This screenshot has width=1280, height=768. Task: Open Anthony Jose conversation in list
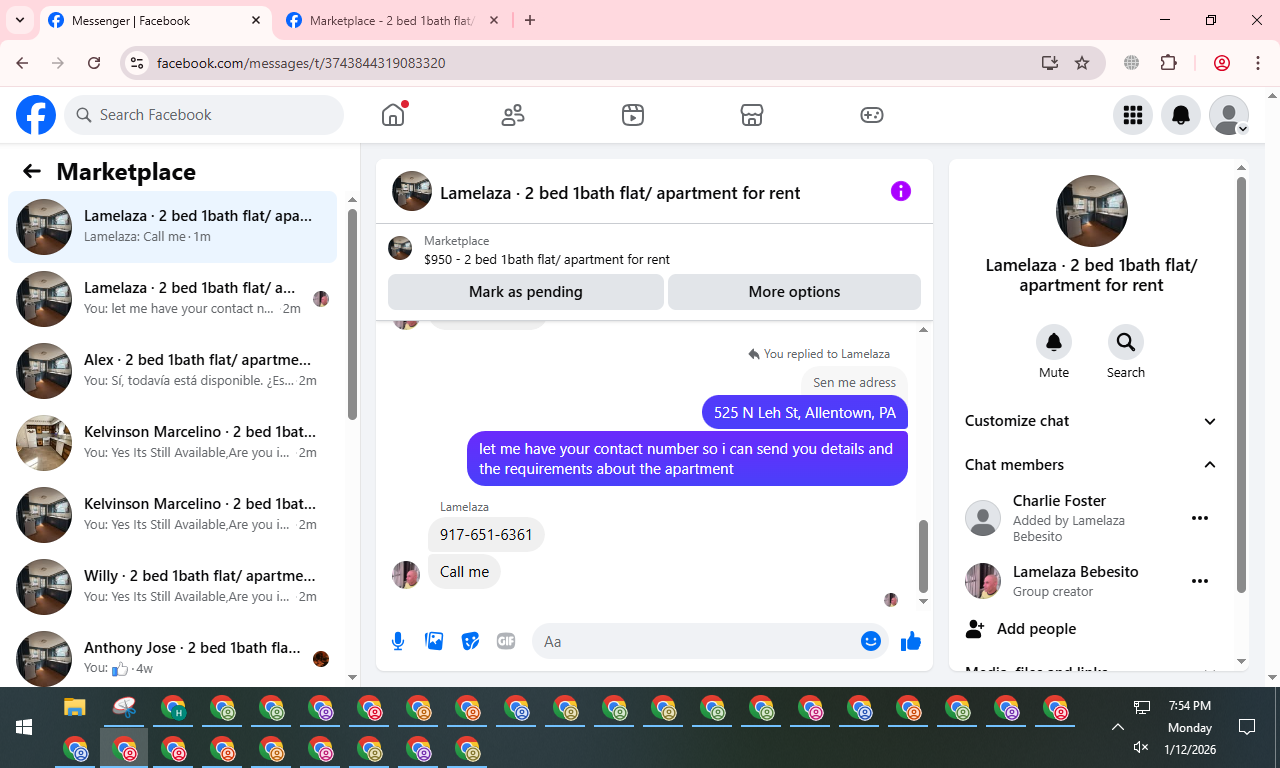(x=173, y=657)
